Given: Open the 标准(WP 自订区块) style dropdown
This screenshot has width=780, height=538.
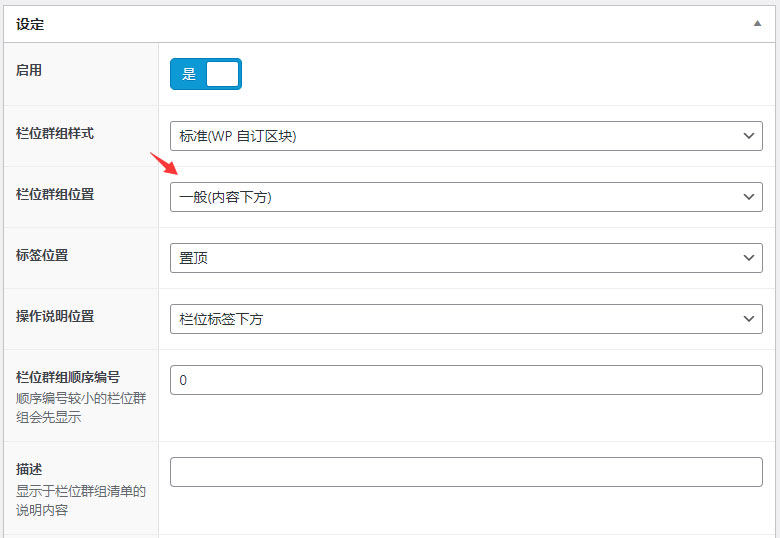Looking at the screenshot, I should [x=465, y=136].
